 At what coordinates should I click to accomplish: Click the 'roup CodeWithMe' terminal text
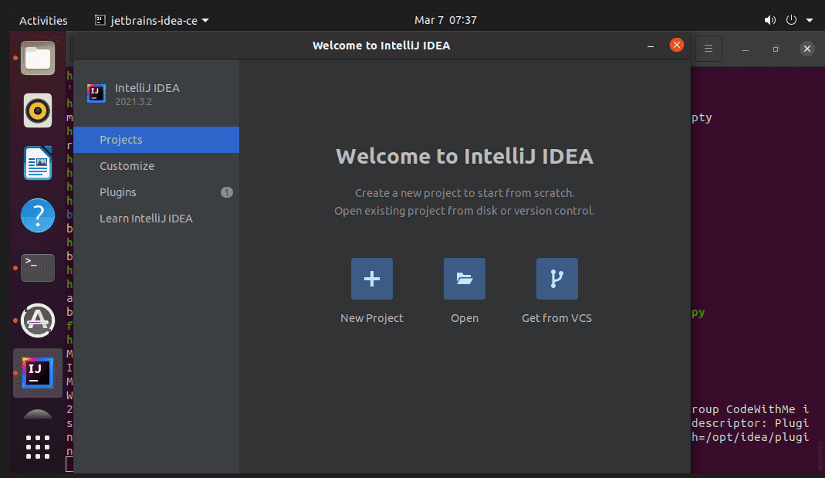pos(743,409)
